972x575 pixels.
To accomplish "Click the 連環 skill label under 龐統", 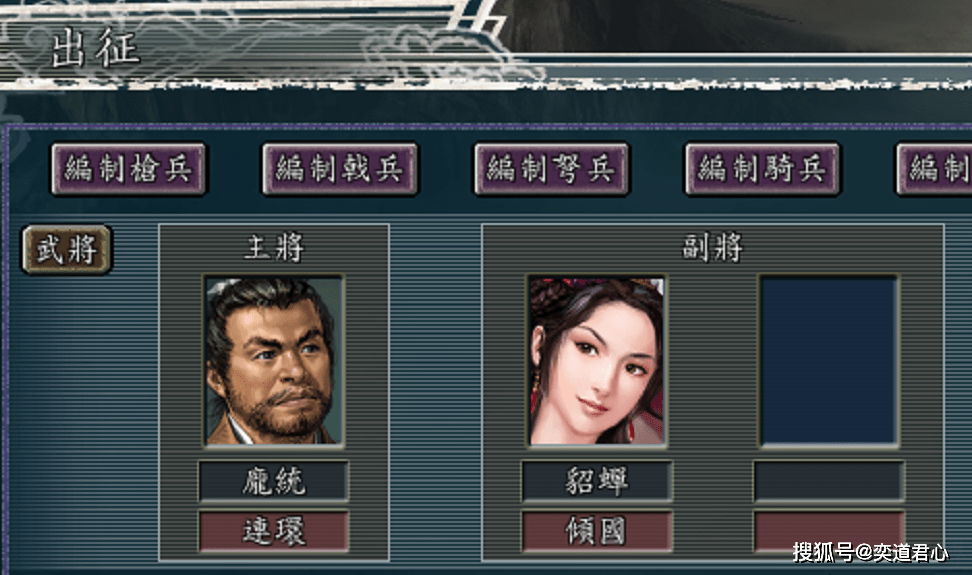I will 273,530.
